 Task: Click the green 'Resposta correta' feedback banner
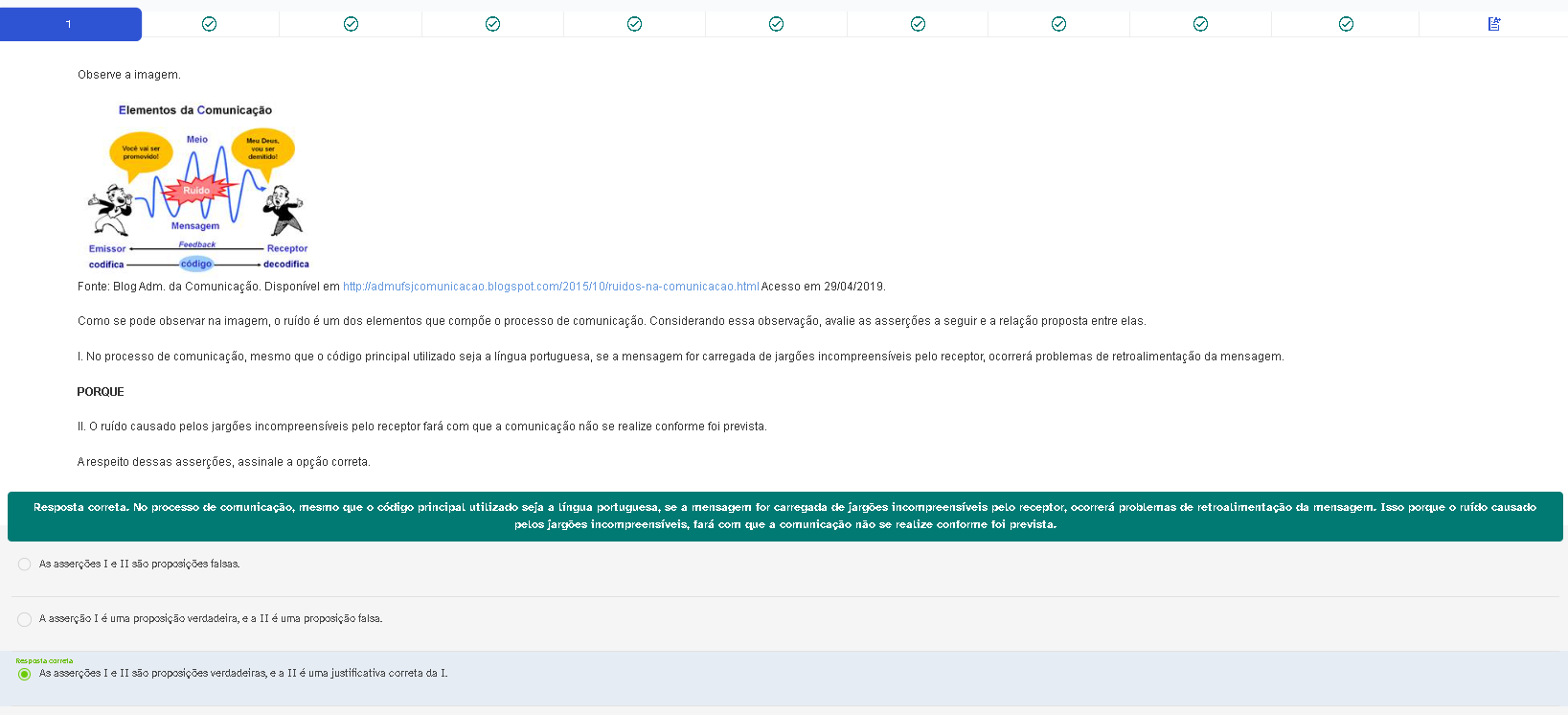pyautogui.click(x=784, y=516)
